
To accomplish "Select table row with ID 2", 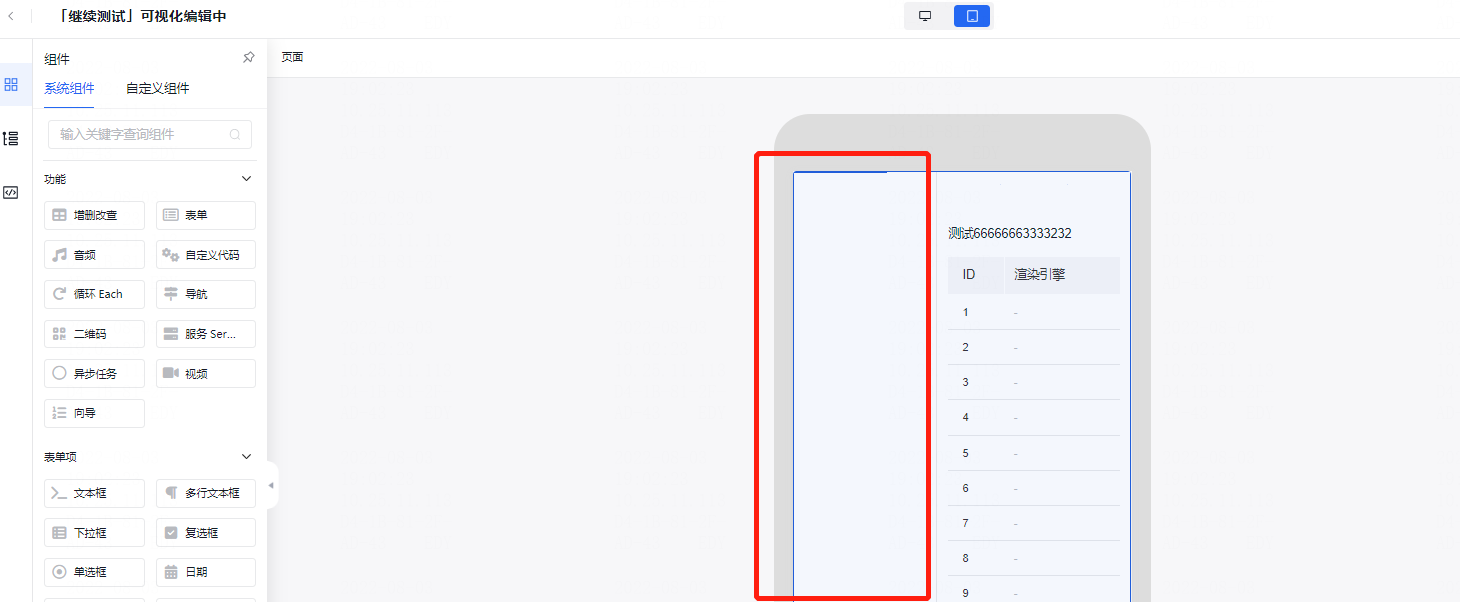I will (x=1034, y=347).
